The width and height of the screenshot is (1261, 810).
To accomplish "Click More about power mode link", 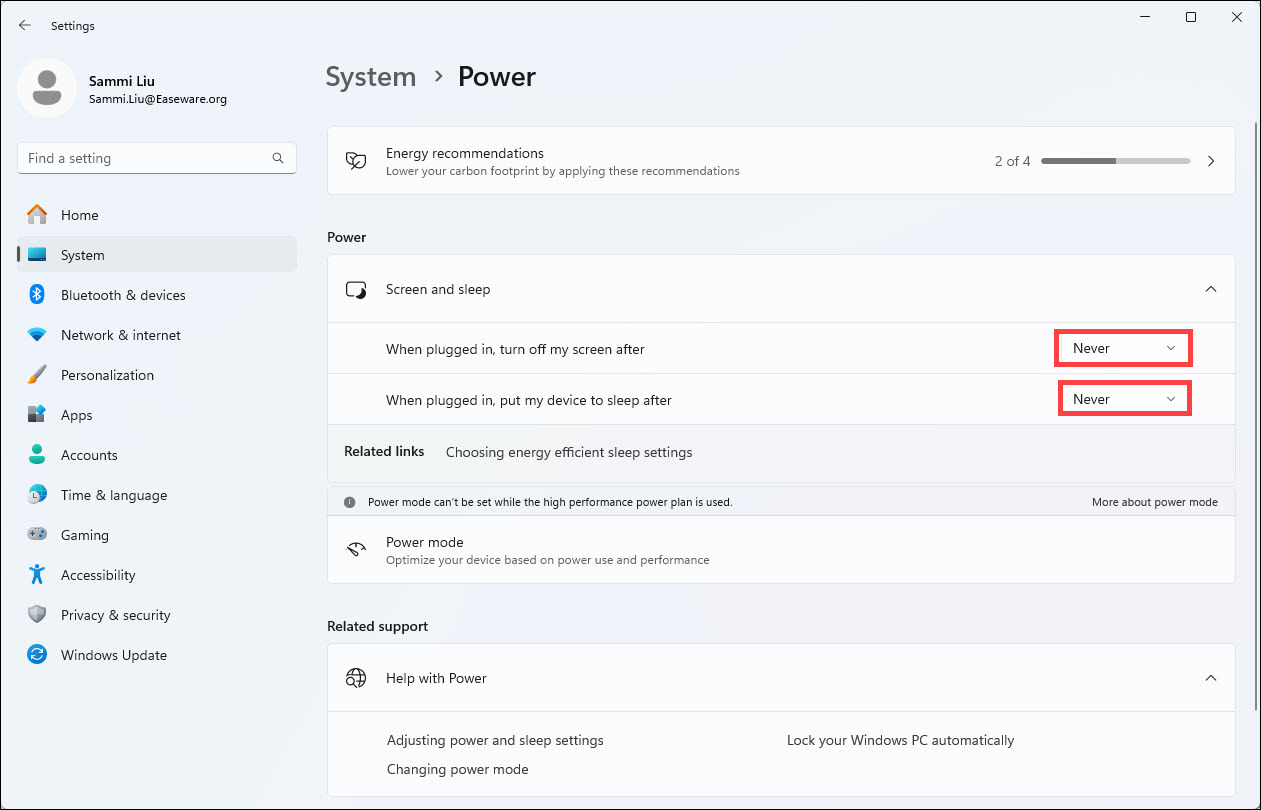I will pos(1154,502).
